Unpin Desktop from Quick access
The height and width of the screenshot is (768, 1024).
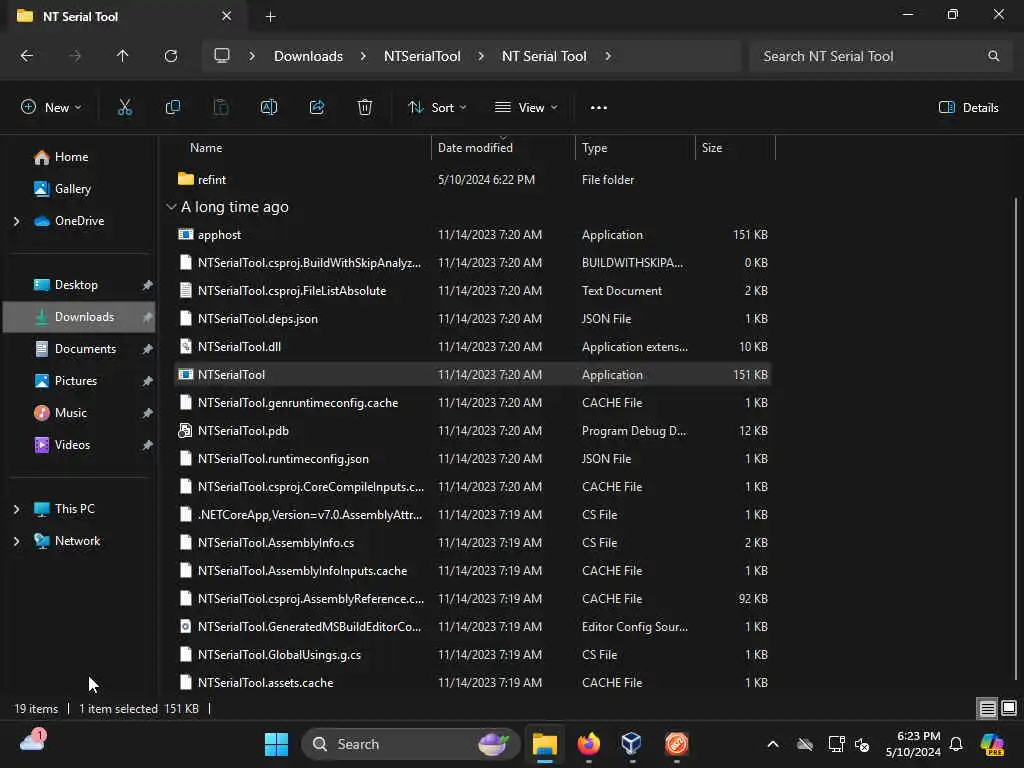tap(148, 285)
